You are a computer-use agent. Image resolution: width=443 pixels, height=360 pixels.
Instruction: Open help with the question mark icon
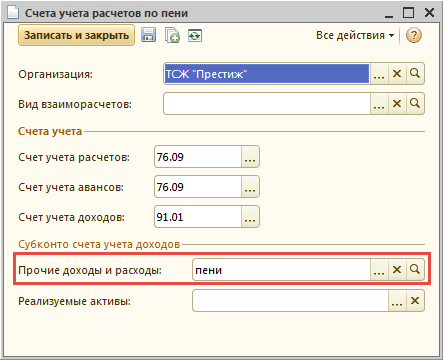tap(414, 35)
